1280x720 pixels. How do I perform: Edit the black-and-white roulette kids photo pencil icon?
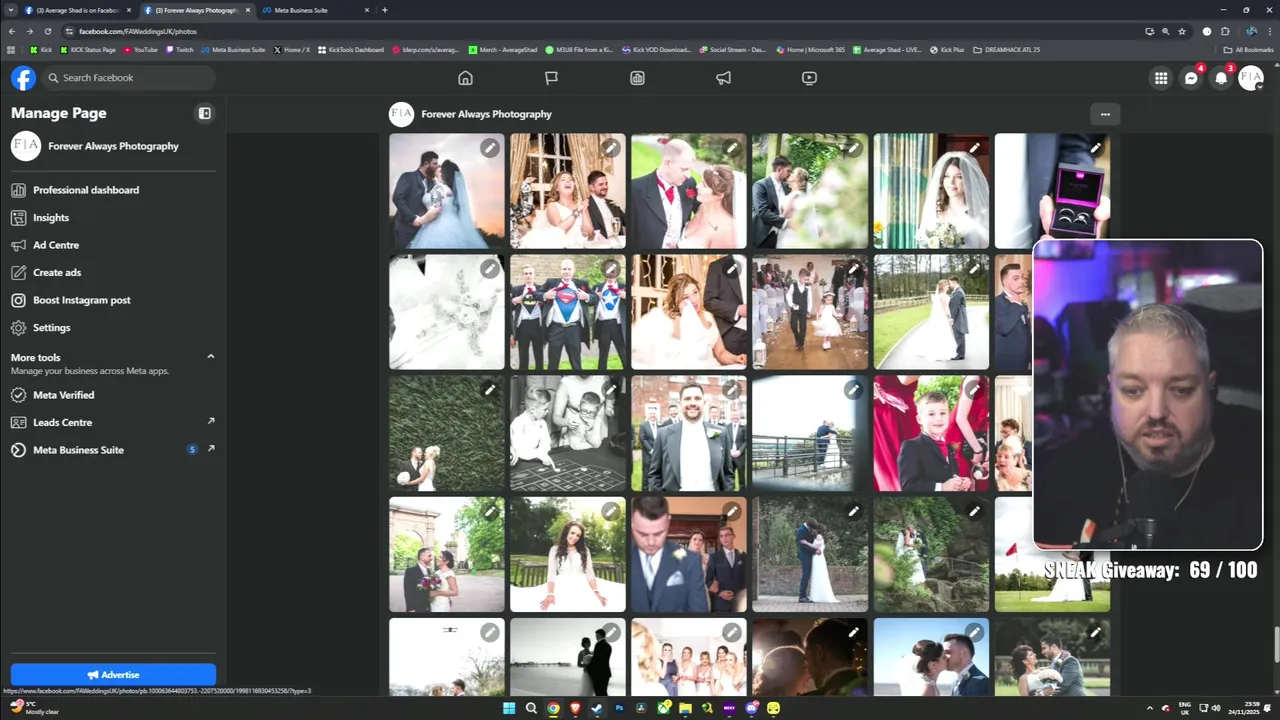pyautogui.click(x=610, y=390)
